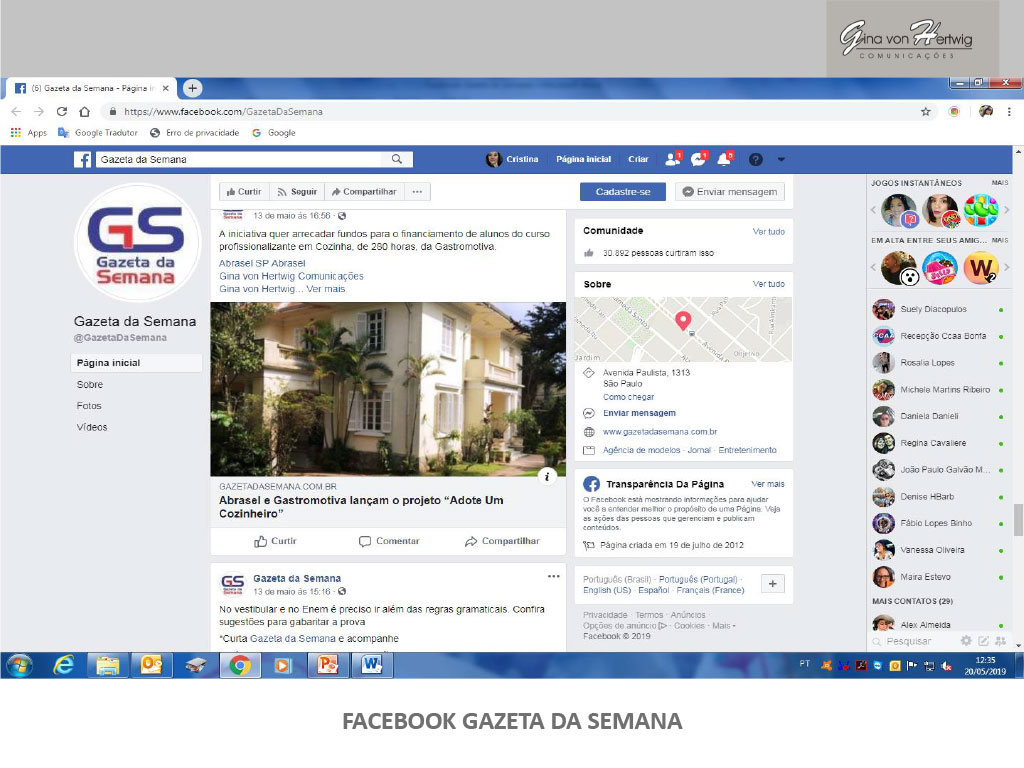
Task: Click the page toolbar Compartilhar button
Action: pyautogui.click(x=364, y=192)
